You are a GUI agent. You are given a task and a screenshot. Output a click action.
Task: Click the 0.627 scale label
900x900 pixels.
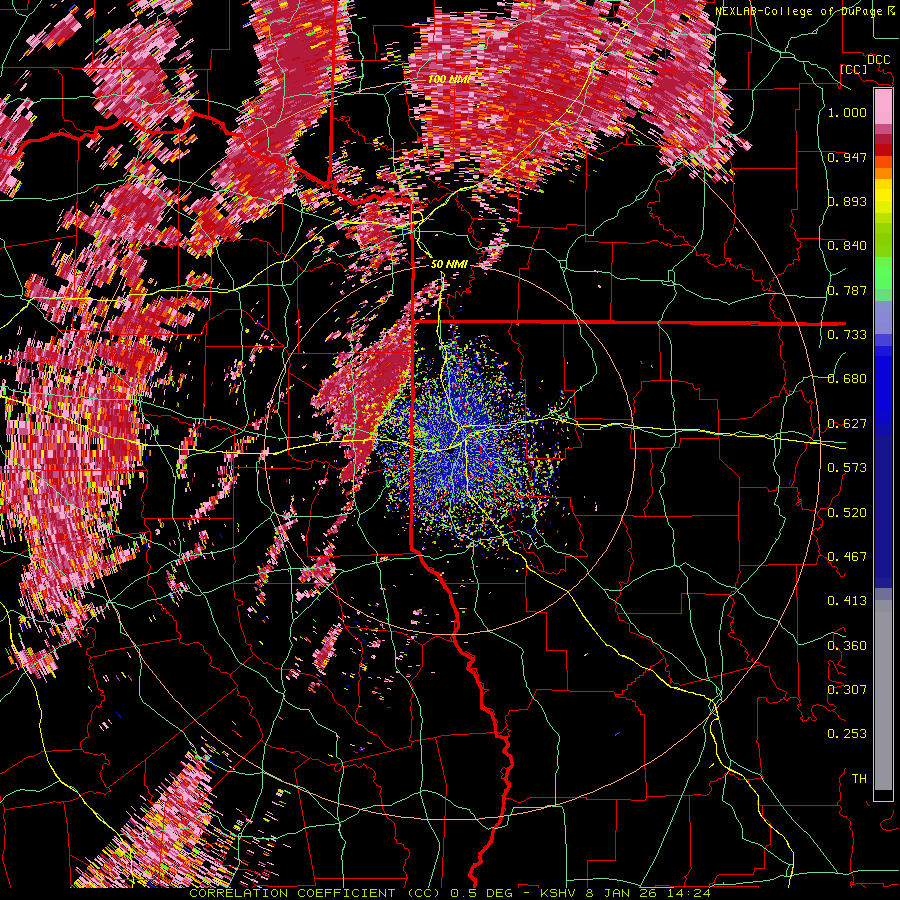(x=847, y=424)
